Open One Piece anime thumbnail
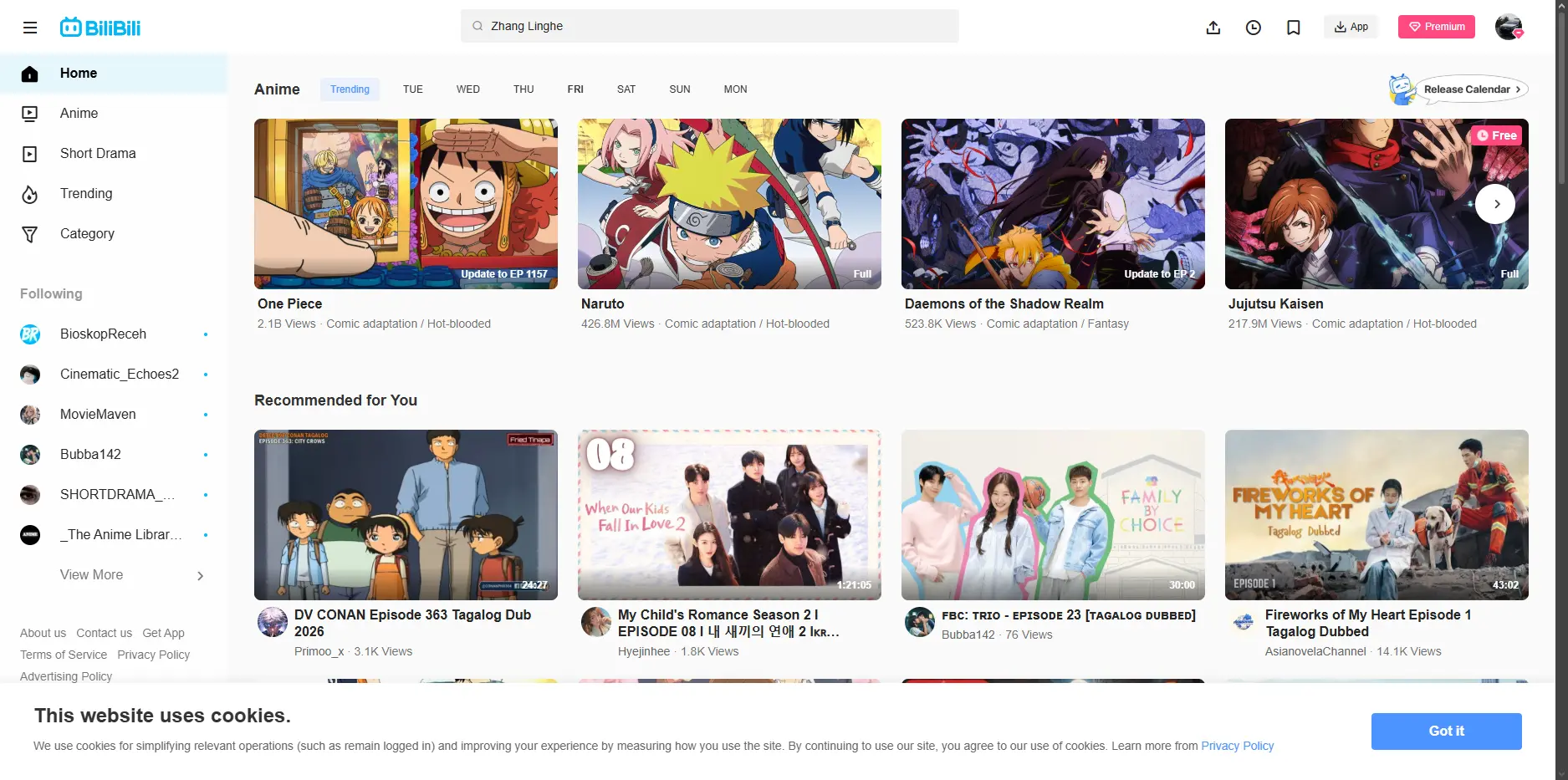The width and height of the screenshot is (1568, 780). pos(406,204)
